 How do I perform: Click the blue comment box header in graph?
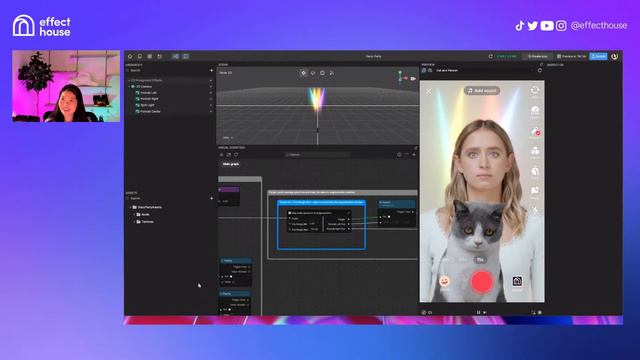pyautogui.click(x=321, y=202)
